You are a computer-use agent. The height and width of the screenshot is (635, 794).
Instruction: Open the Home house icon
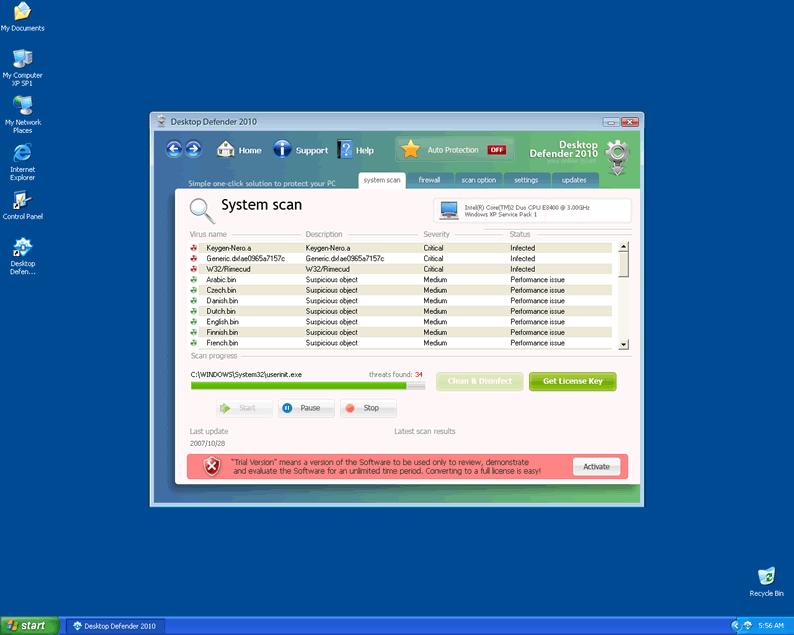(x=226, y=150)
